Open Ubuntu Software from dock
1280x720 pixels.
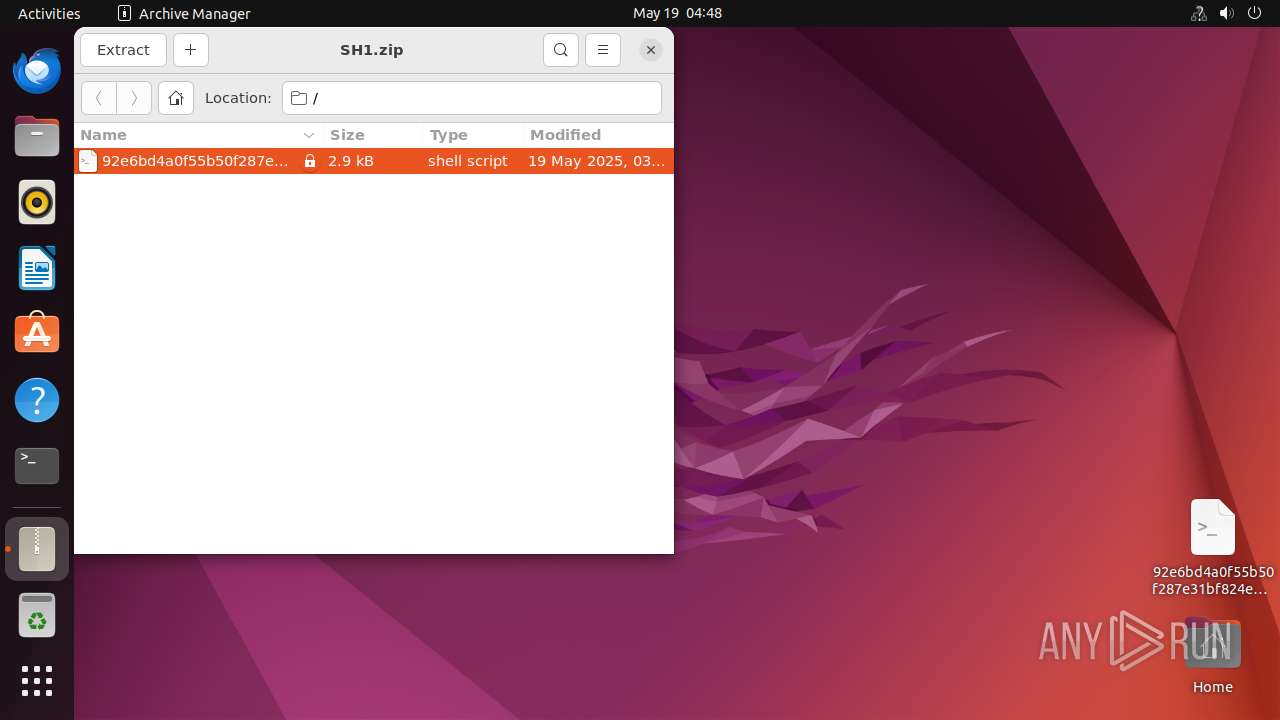click(x=37, y=334)
